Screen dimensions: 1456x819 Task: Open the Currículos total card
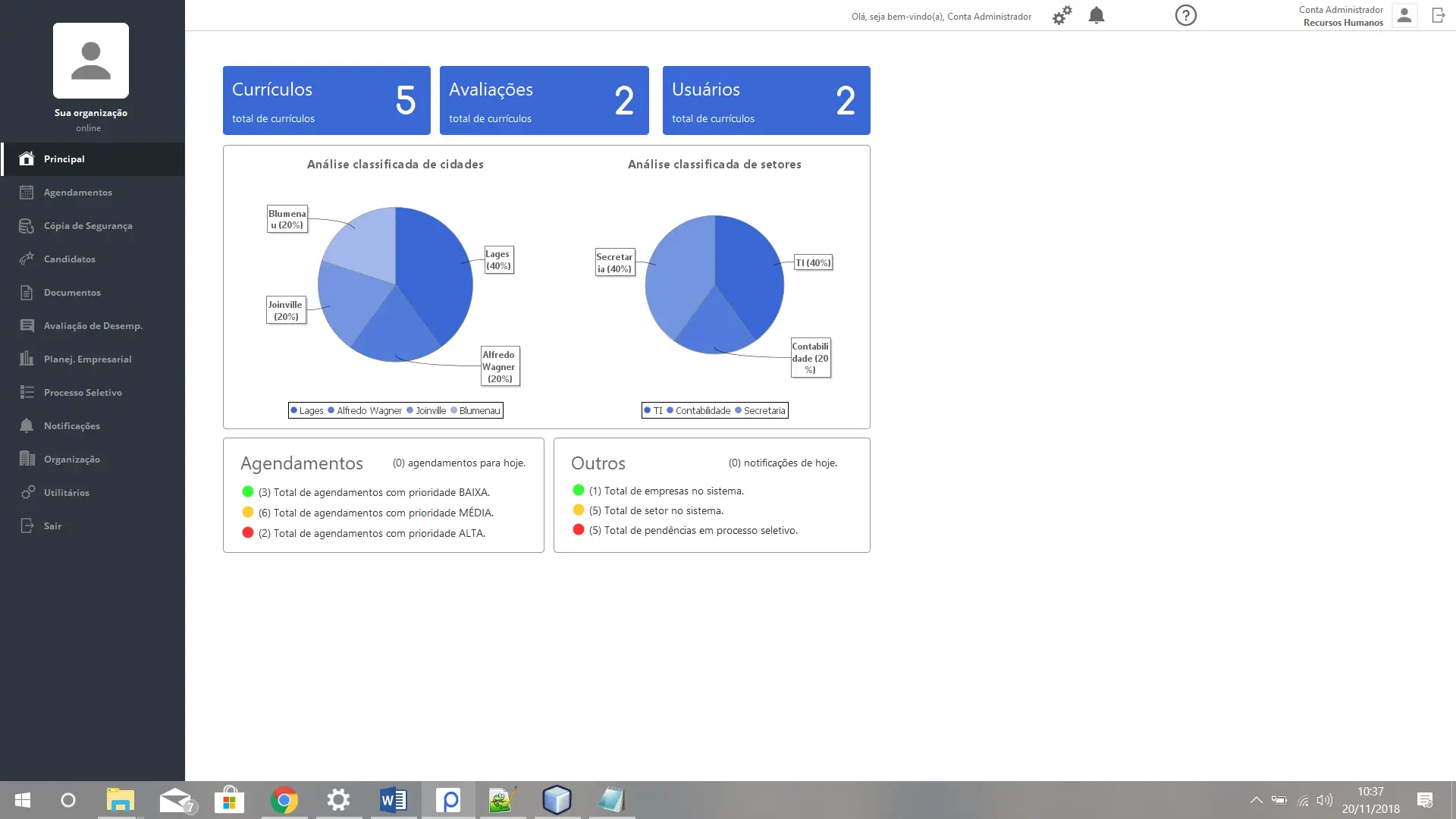click(x=327, y=100)
